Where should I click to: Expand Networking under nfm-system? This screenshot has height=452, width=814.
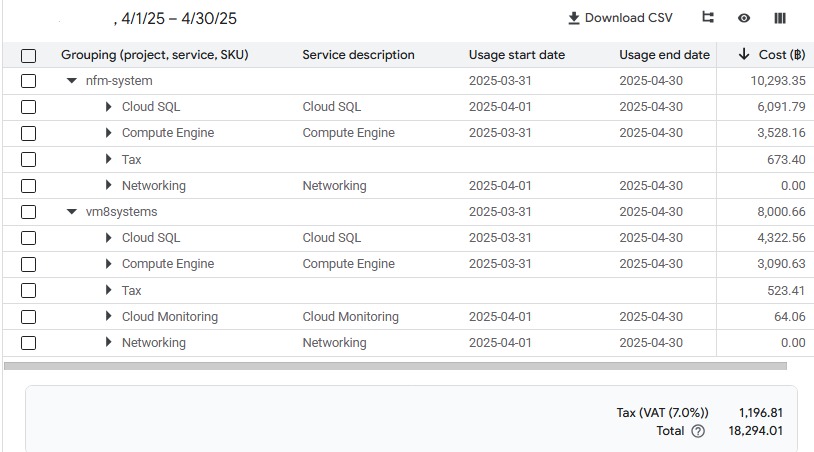point(108,185)
